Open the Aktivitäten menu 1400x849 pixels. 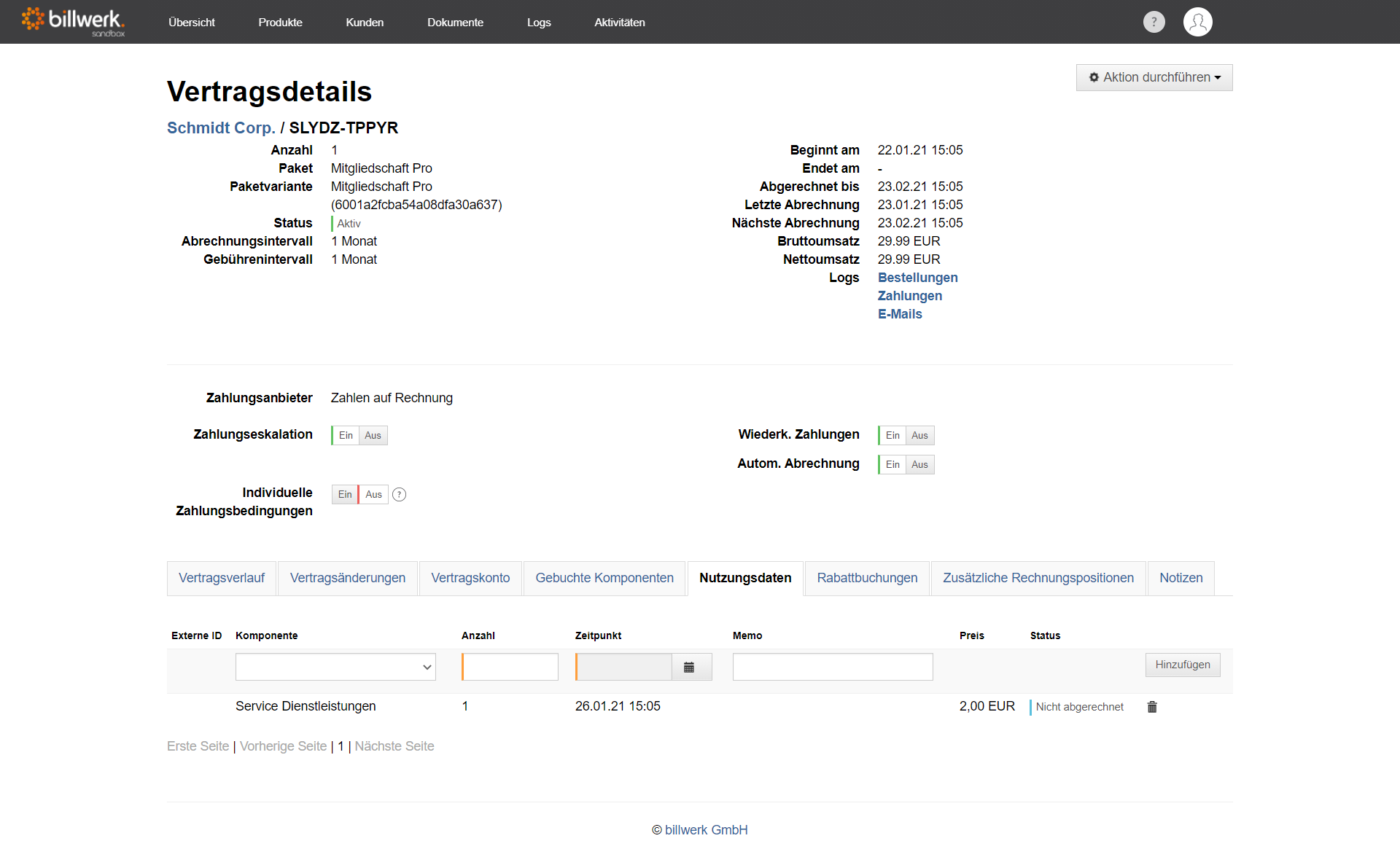click(620, 22)
